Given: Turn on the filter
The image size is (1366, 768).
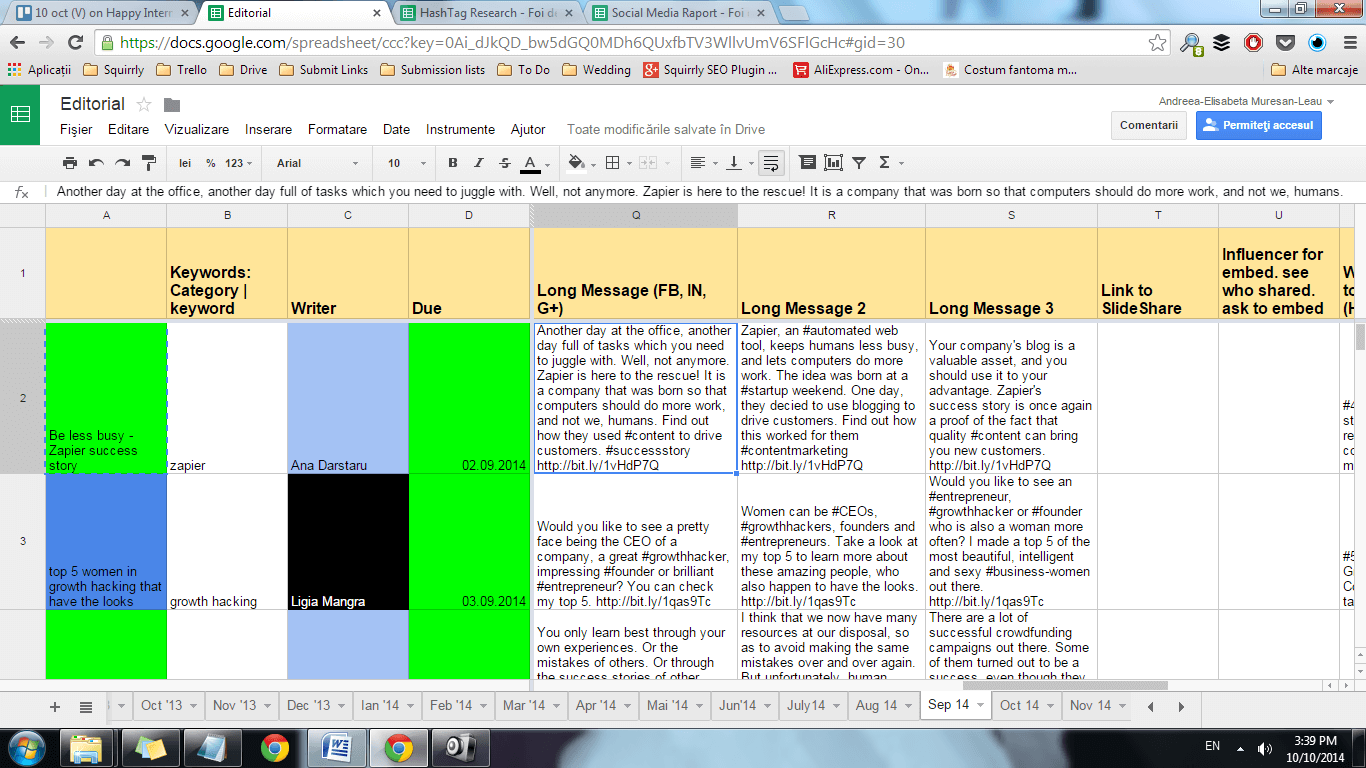Looking at the screenshot, I should 860,163.
